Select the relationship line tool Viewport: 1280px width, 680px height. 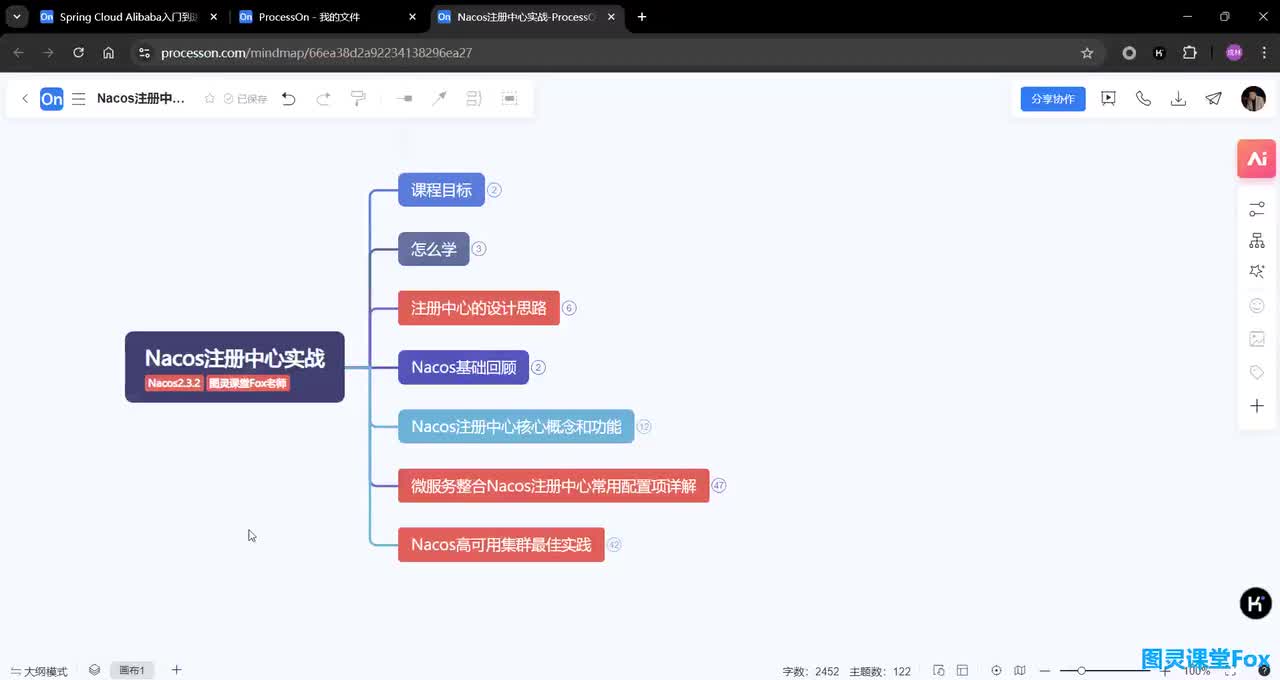pyautogui.click(x=439, y=99)
